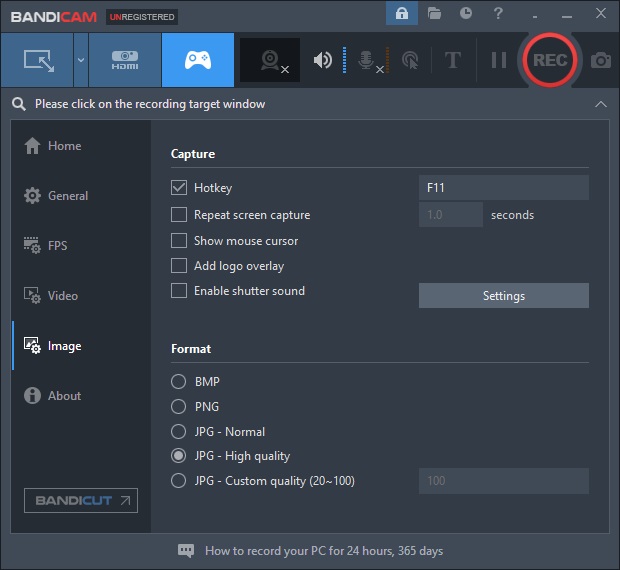
Task: Click the lock icon in title bar
Action: coord(402,13)
